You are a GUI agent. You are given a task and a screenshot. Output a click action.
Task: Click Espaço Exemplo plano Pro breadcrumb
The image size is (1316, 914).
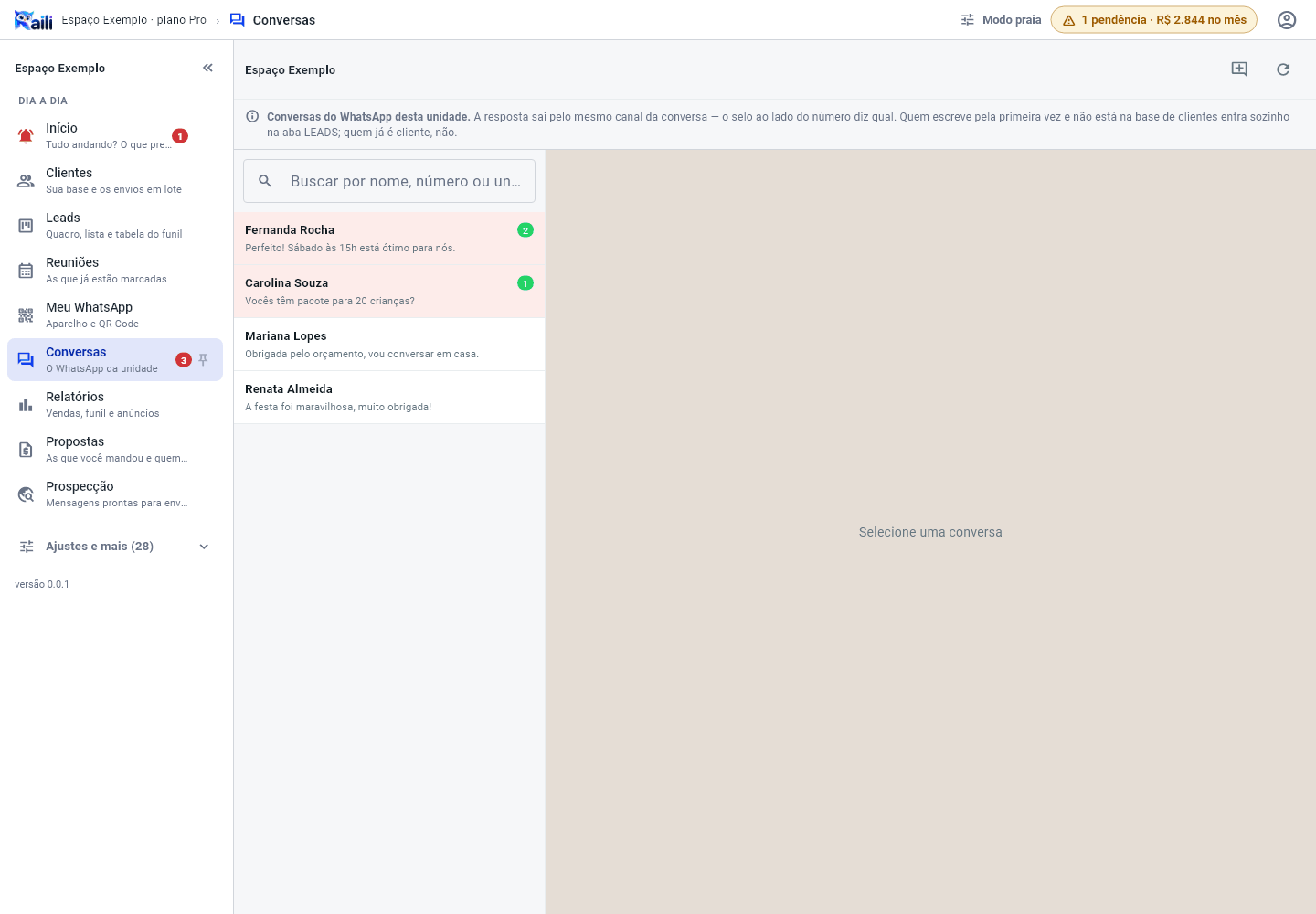point(134,20)
